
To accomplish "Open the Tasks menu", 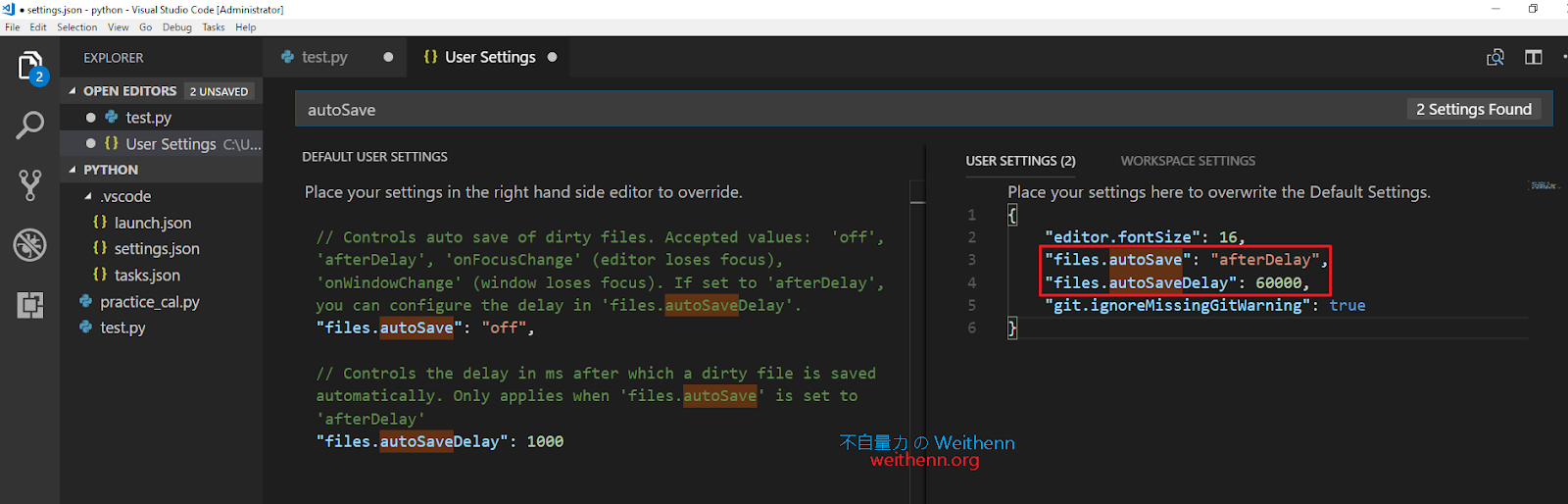I will click(214, 27).
